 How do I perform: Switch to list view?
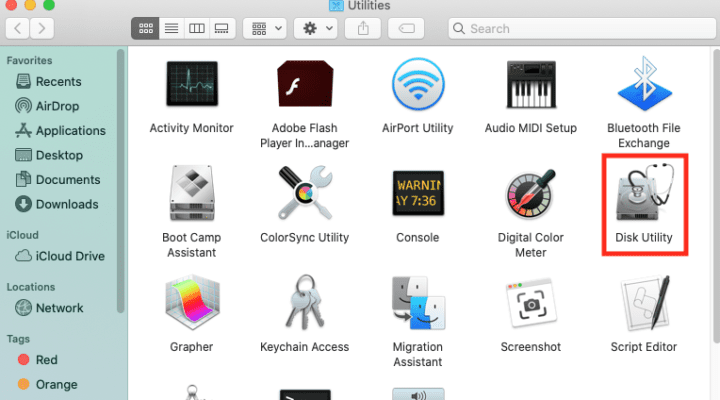click(171, 28)
